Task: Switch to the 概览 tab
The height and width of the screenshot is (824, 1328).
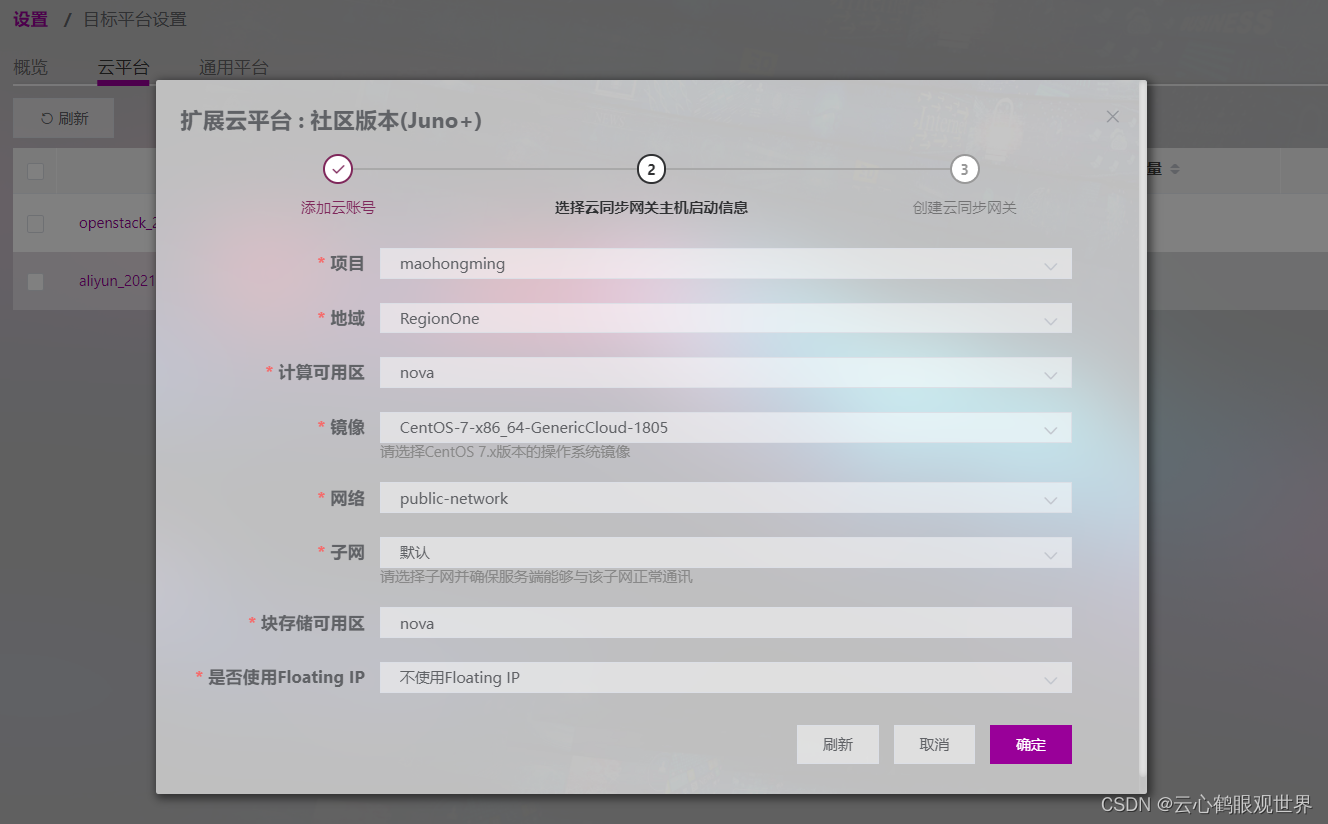Action: (31, 67)
